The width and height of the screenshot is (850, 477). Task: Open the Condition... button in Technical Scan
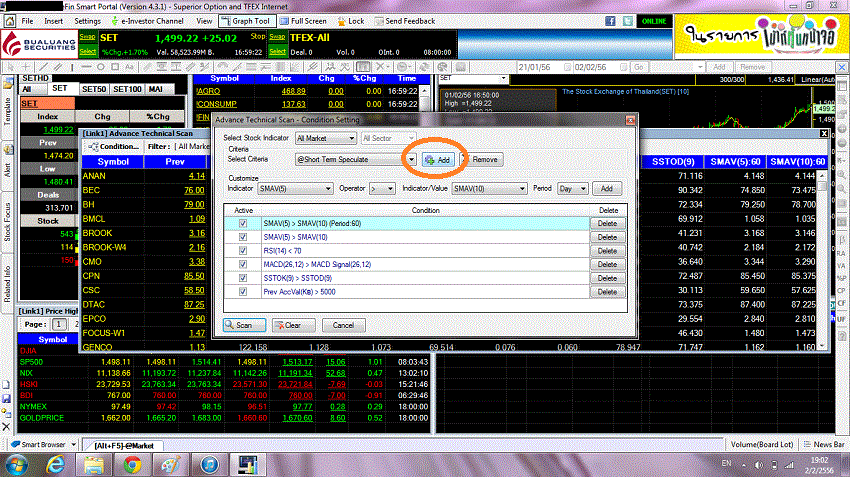click(113, 146)
